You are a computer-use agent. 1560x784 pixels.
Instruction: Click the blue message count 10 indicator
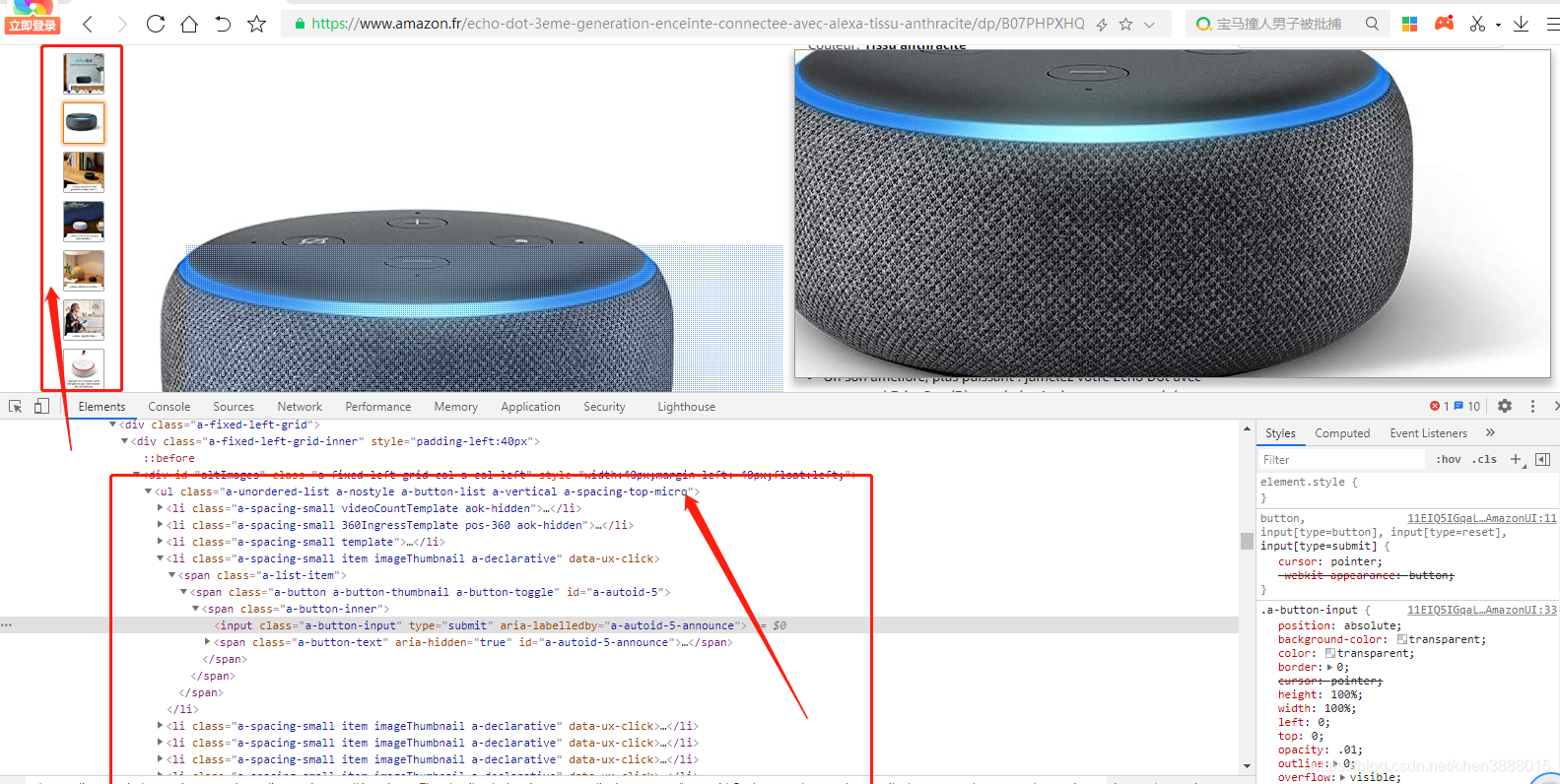pos(1467,406)
